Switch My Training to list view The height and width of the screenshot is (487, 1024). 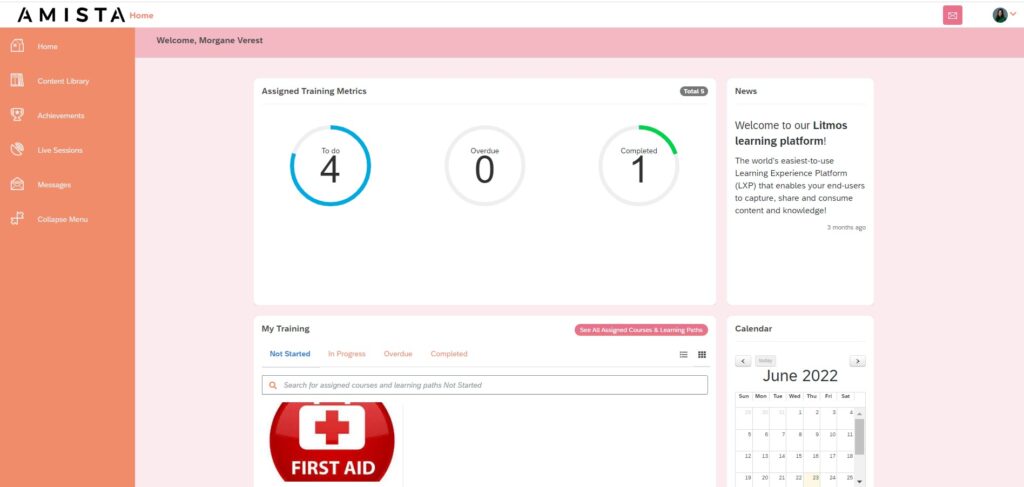pyautogui.click(x=684, y=354)
